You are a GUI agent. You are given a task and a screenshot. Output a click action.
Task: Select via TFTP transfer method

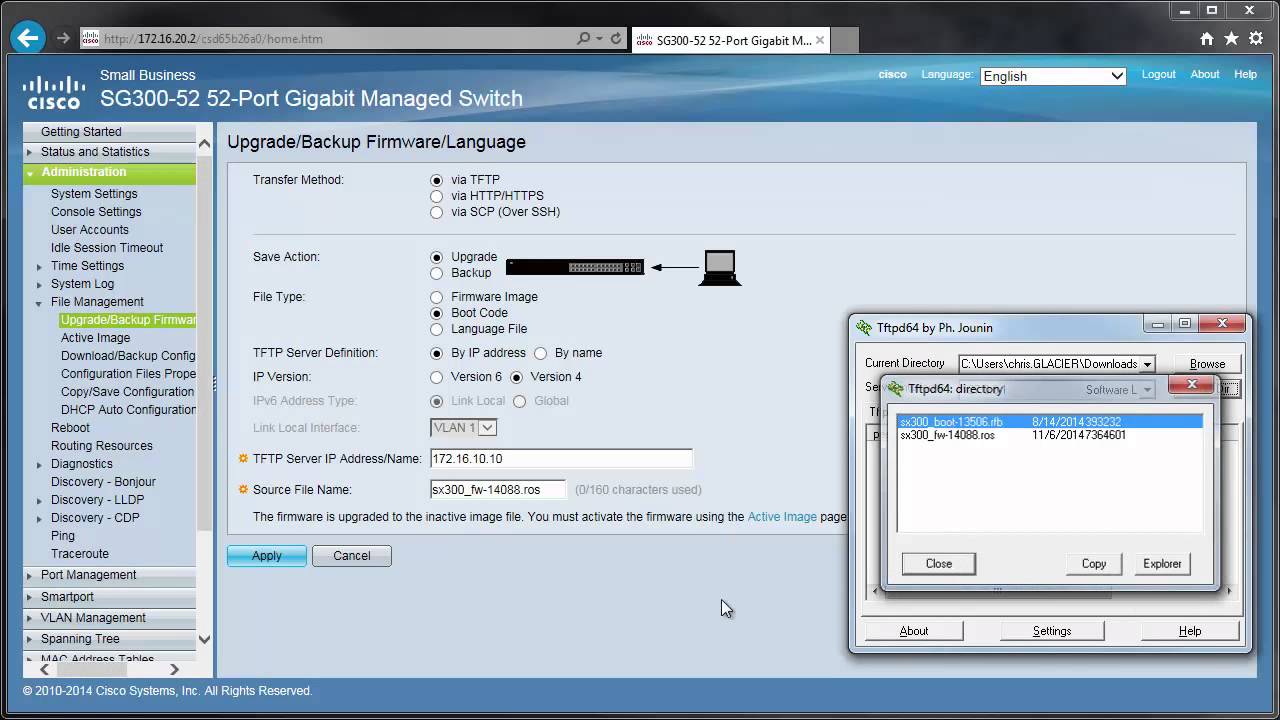436,181
